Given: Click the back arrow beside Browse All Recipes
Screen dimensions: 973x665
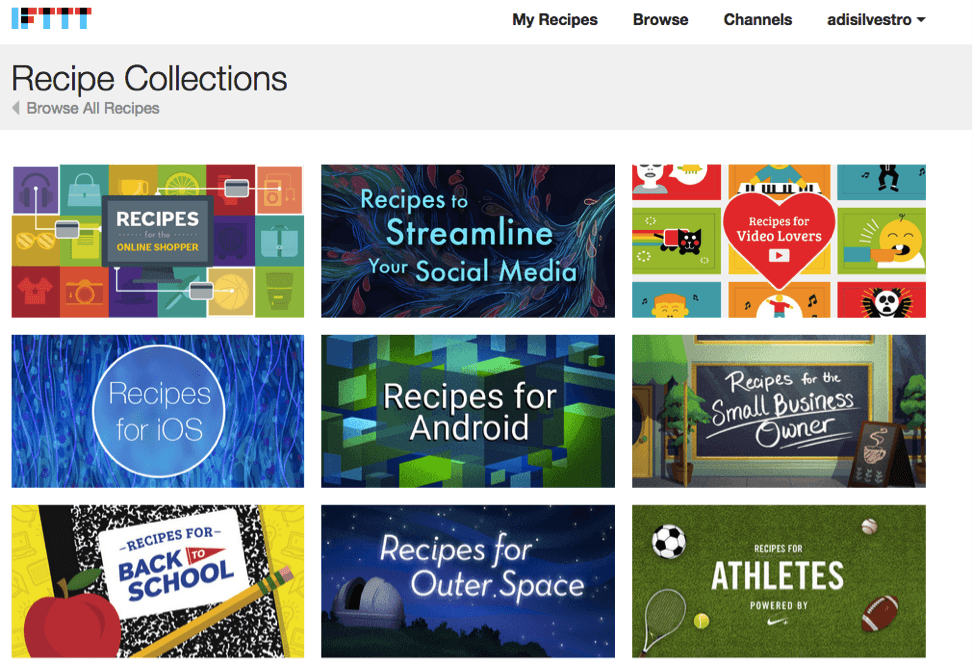Looking at the screenshot, I should [x=14, y=109].
